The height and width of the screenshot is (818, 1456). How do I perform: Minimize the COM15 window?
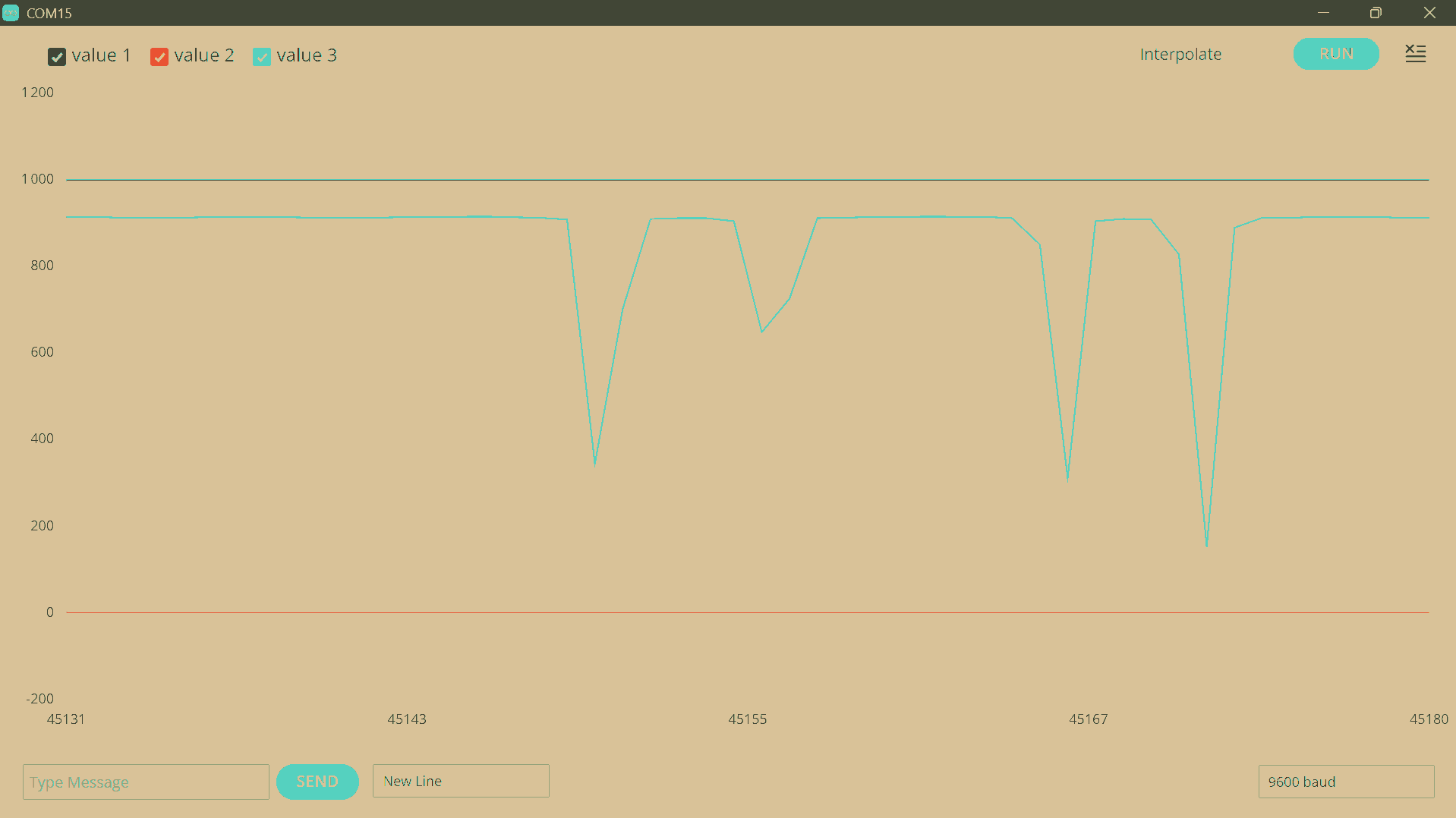click(x=1323, y=13)
